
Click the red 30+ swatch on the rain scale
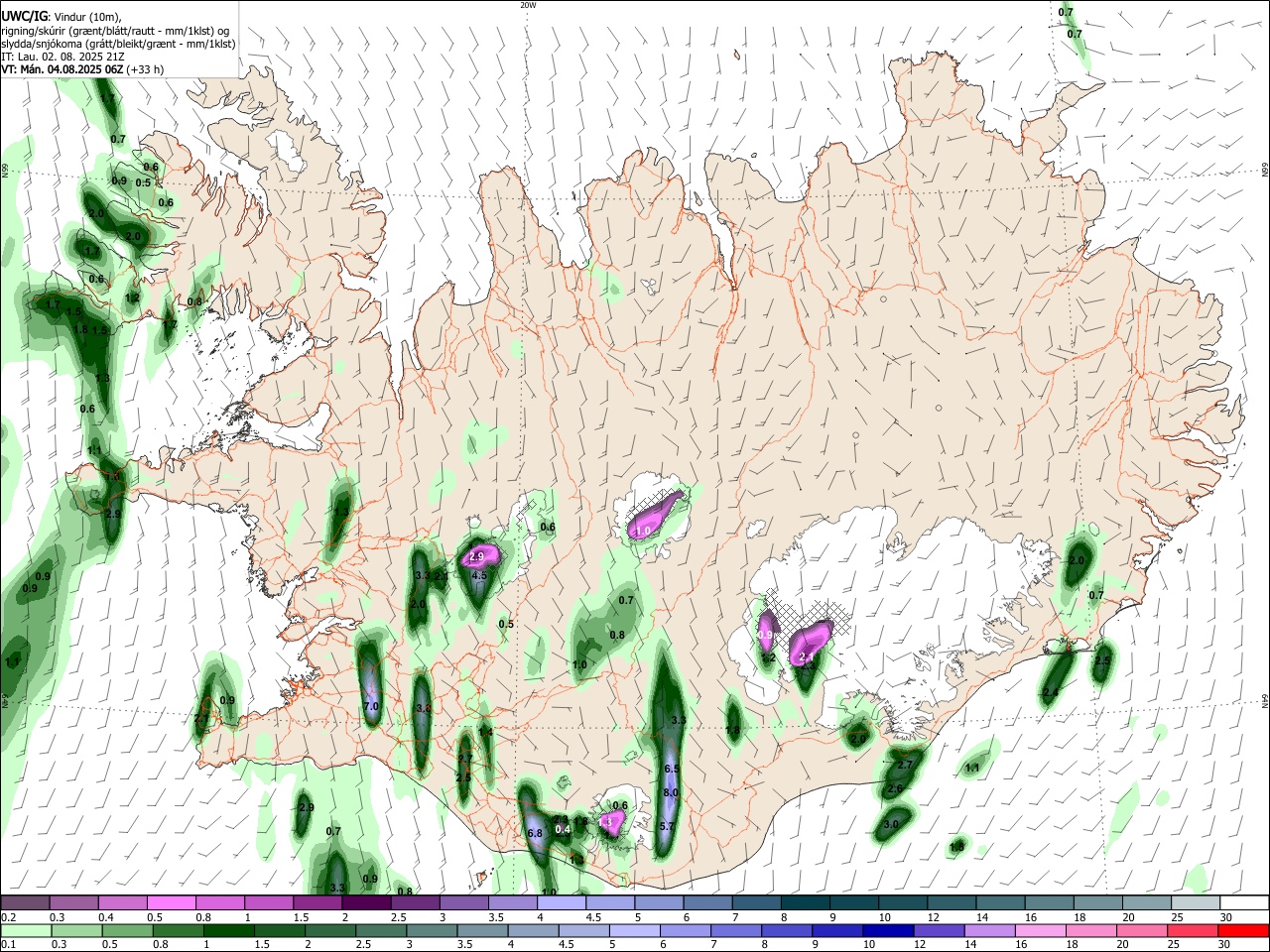(x=1243, y=930)
